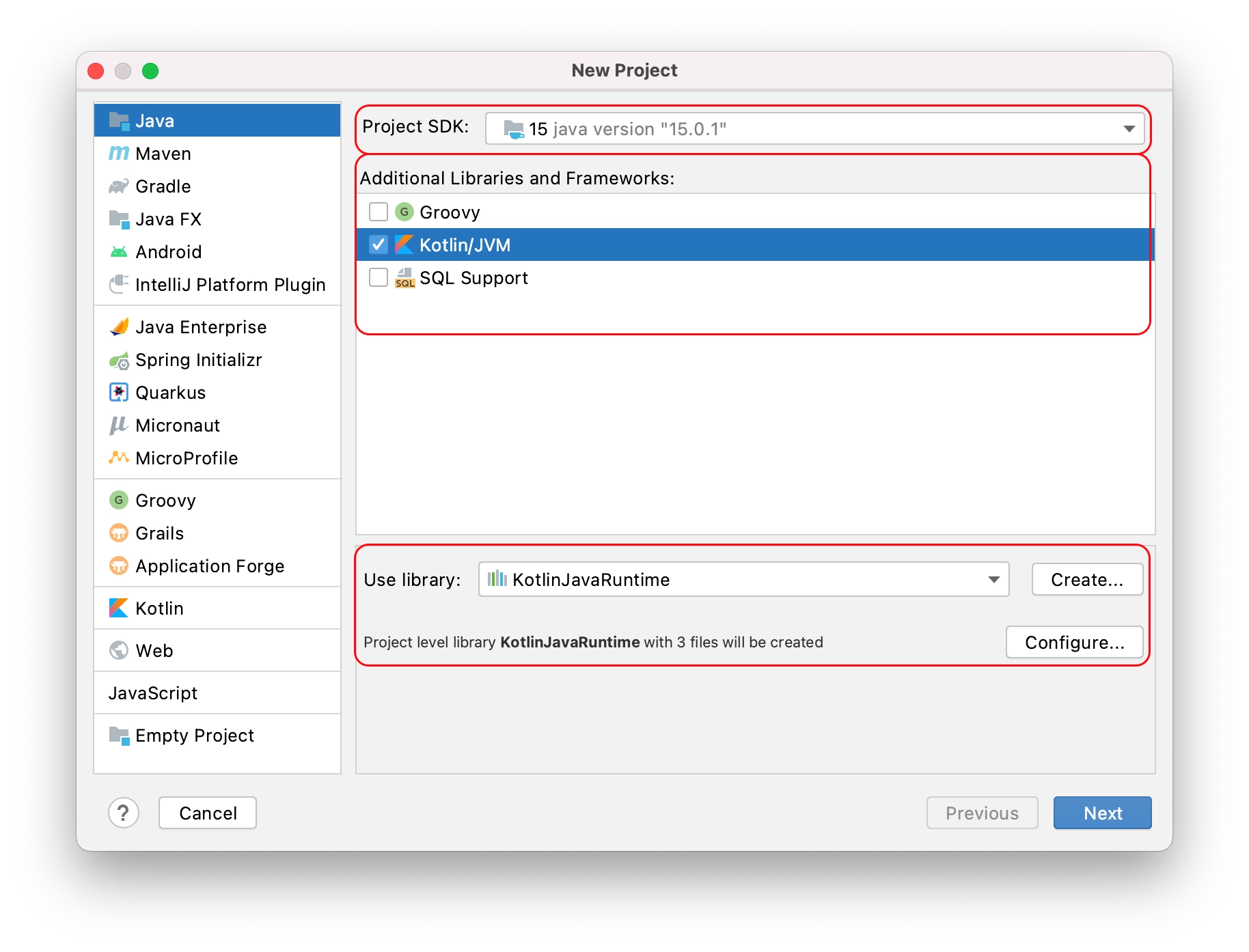Select Micronaut in the sidebar

click(217, 425)
